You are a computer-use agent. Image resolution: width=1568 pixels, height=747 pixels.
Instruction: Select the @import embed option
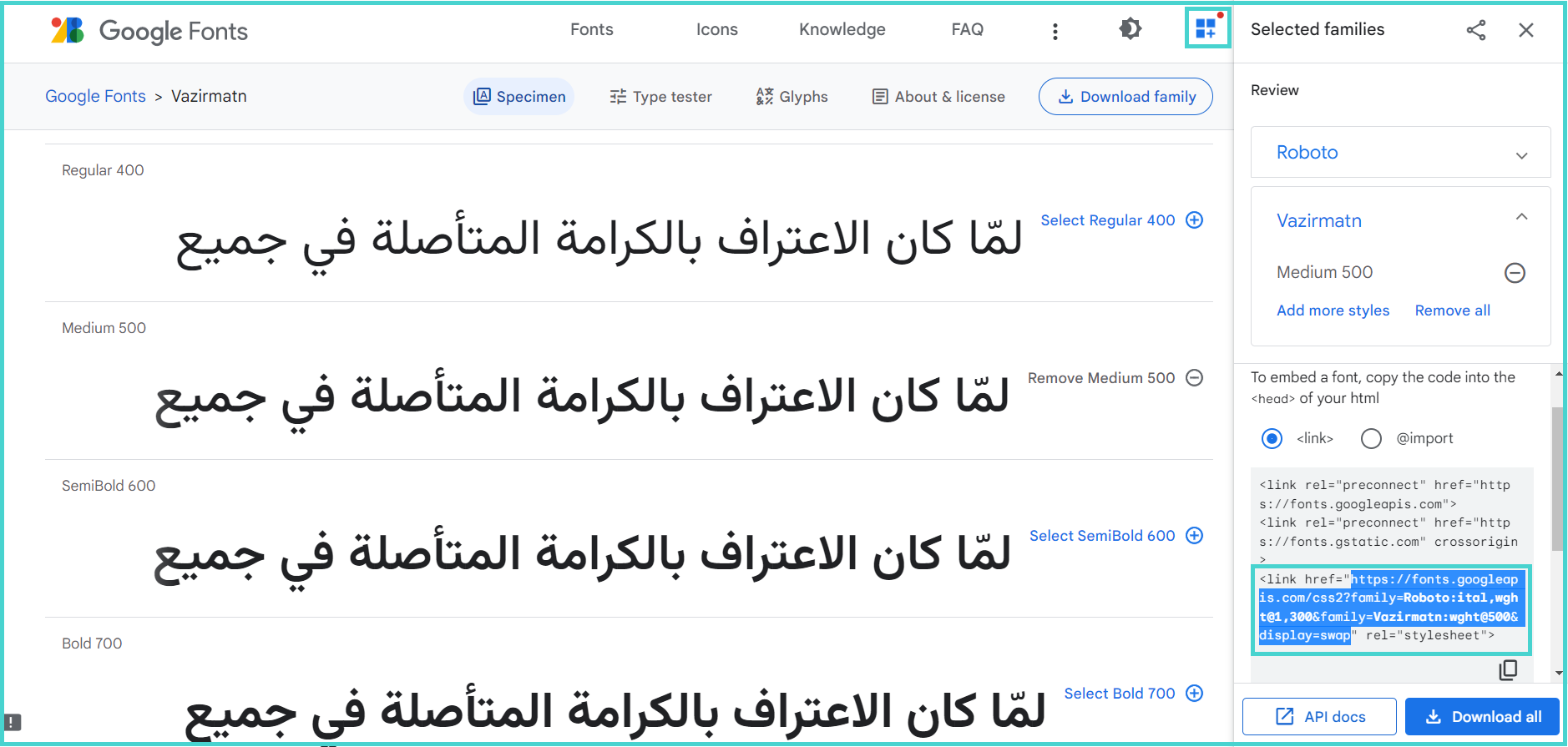point(1371,438)
